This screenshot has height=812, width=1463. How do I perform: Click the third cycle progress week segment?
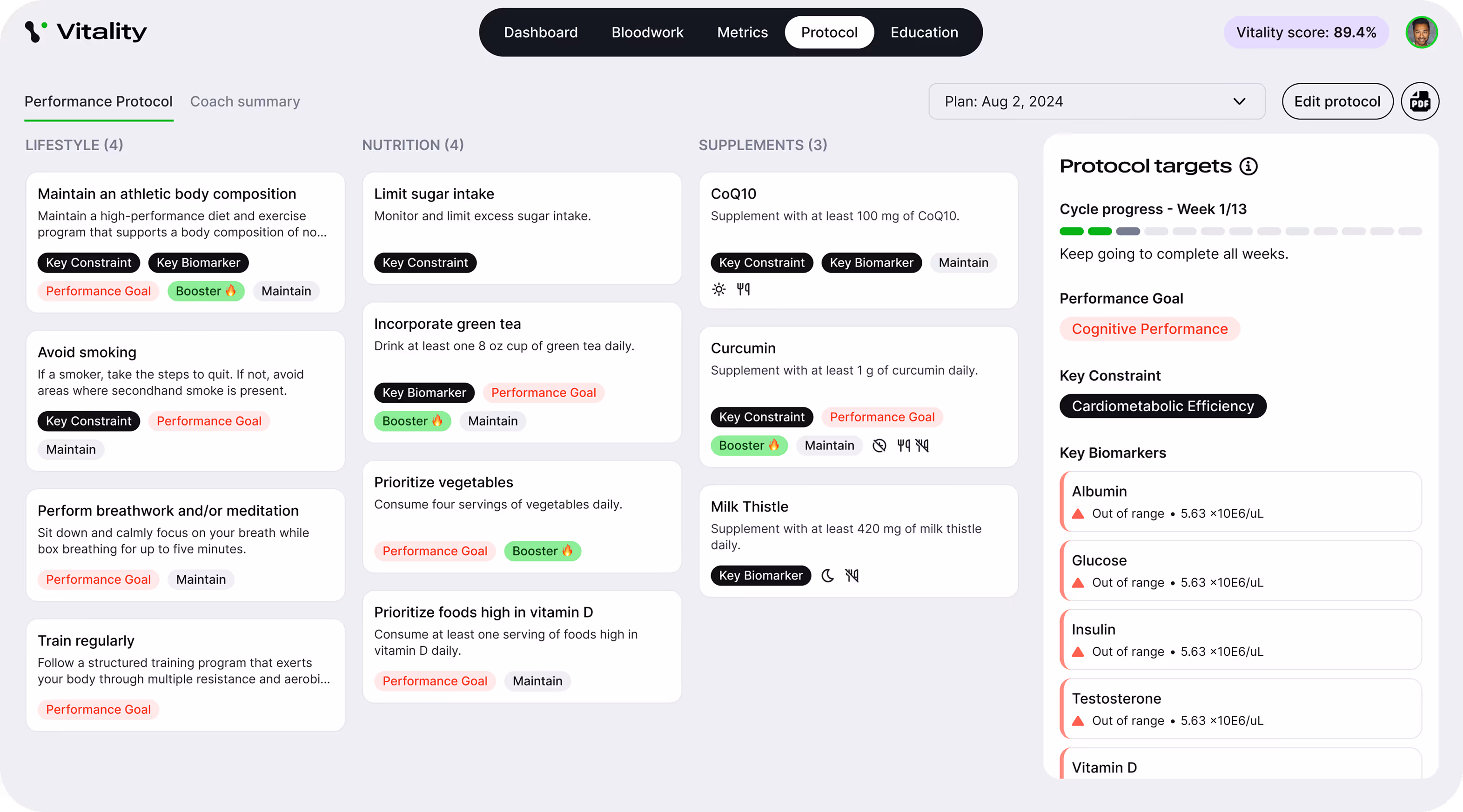tap(1128, 232)
